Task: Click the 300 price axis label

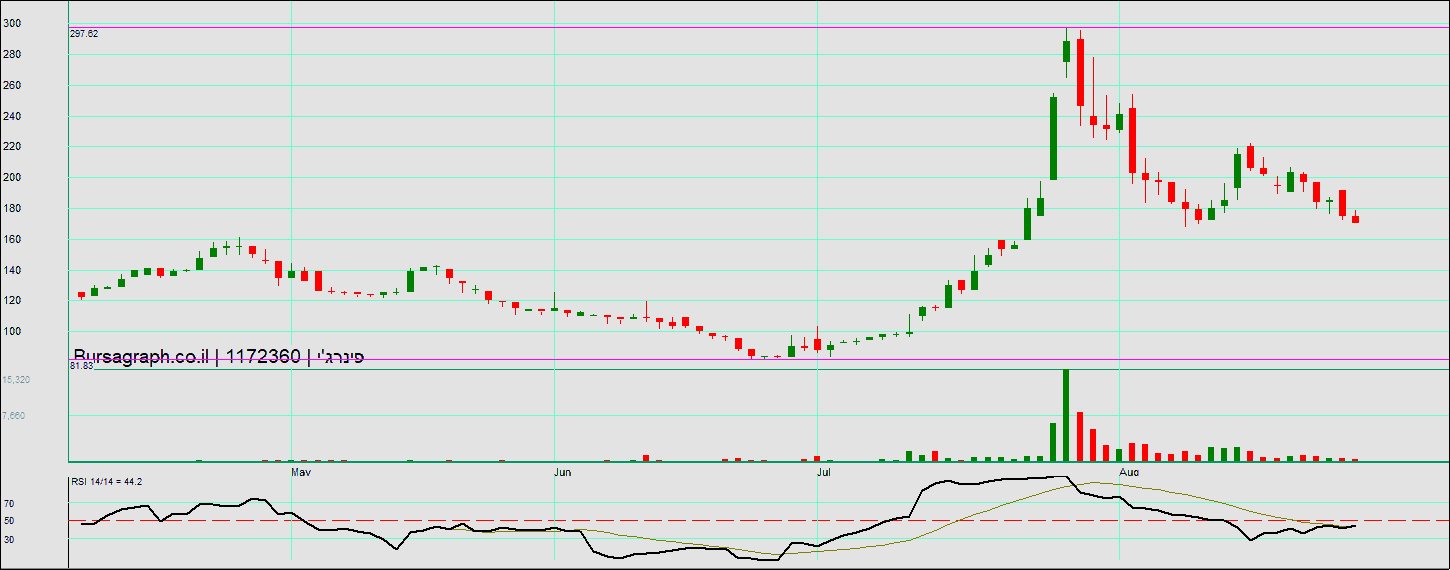Action: point(11,24)
